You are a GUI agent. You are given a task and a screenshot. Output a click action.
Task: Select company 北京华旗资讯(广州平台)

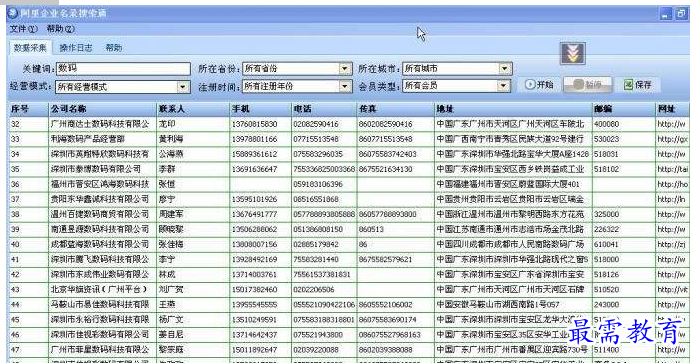point(99,290)
